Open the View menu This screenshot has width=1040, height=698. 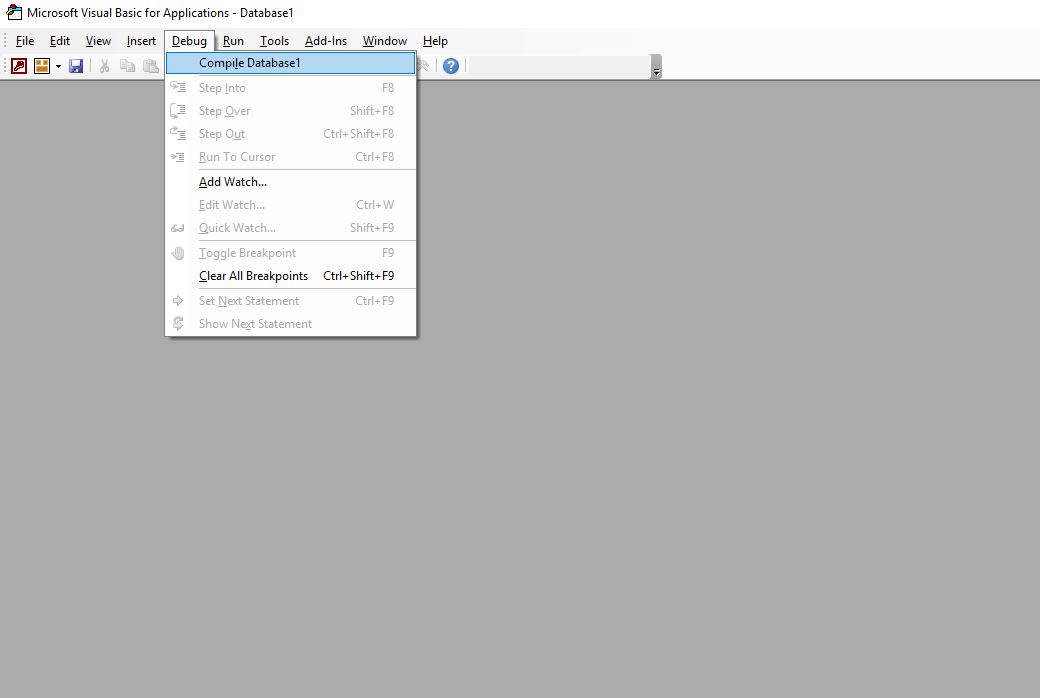[x=98, y=41]
